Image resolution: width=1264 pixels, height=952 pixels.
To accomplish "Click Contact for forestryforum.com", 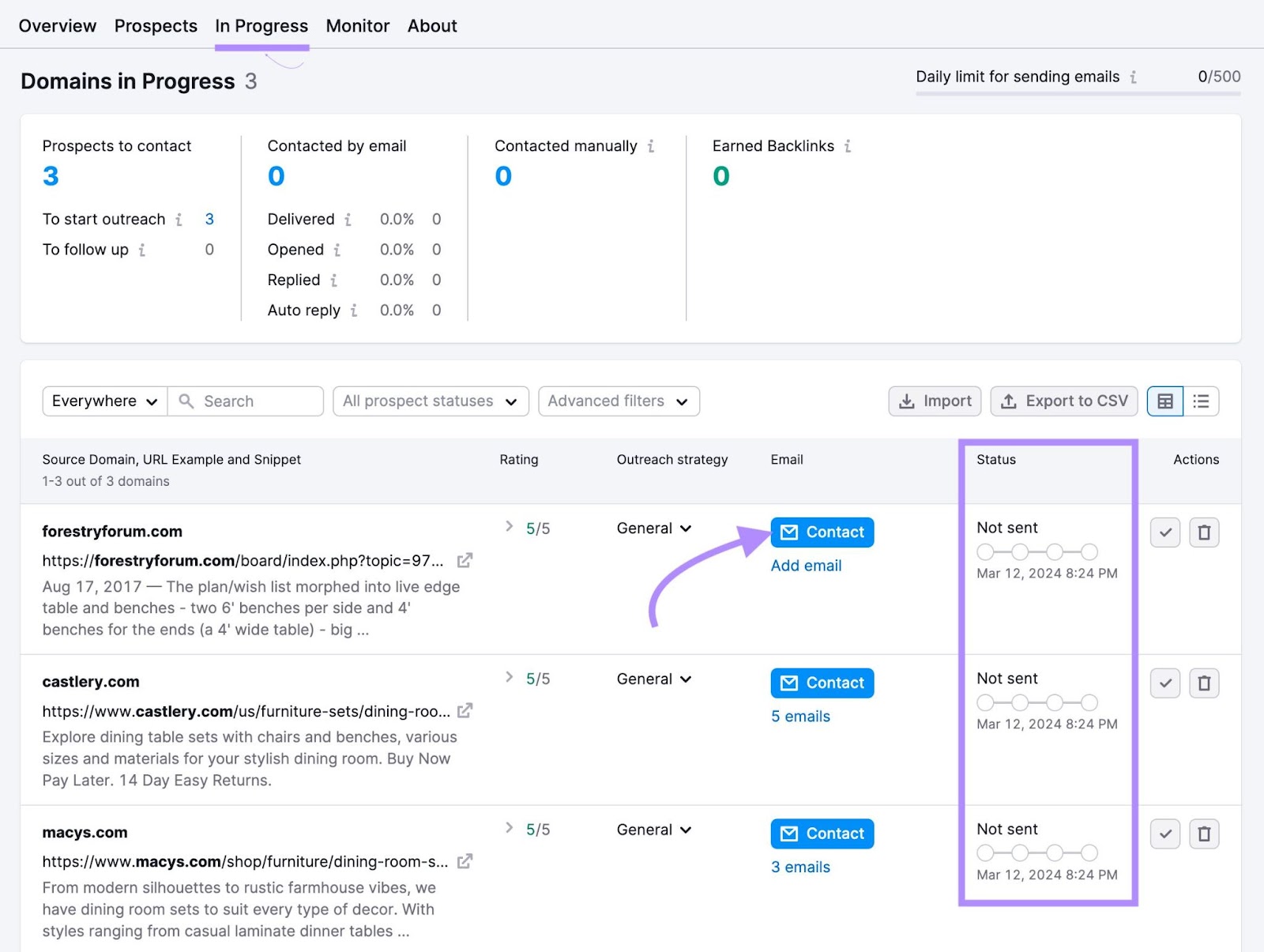I will [x=822, y=532].
